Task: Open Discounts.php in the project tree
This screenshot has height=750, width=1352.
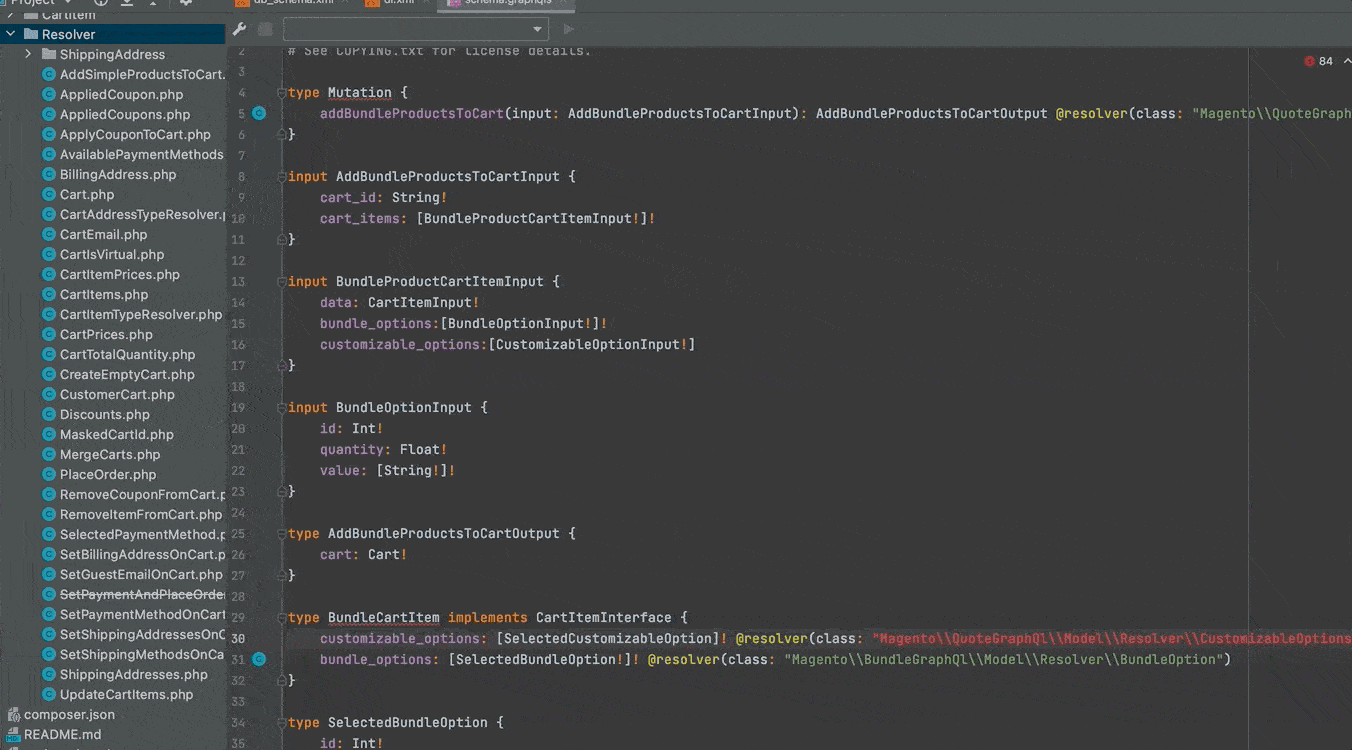Action: (x=105, y=415)
